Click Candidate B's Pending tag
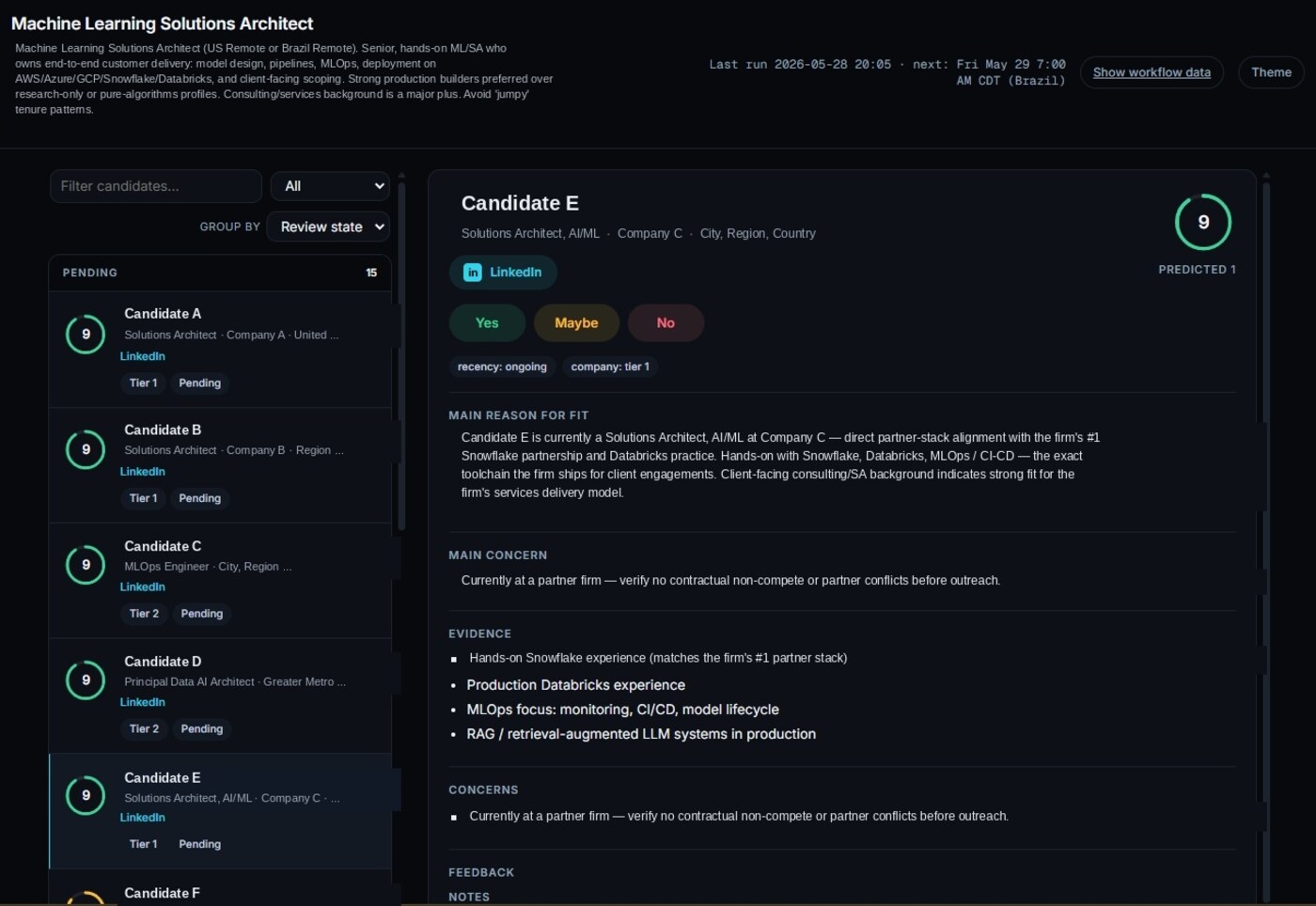1316x906 pixels. click(200, 498)
